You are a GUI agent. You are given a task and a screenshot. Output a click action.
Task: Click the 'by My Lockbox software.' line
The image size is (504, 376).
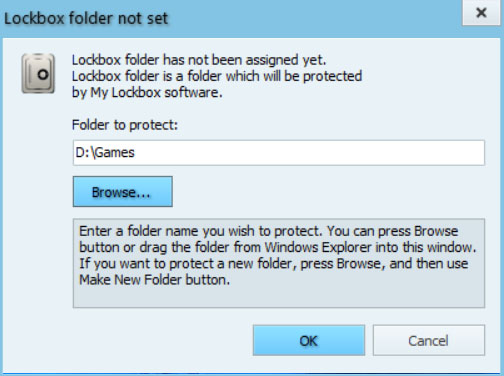[x=147, y=92]
